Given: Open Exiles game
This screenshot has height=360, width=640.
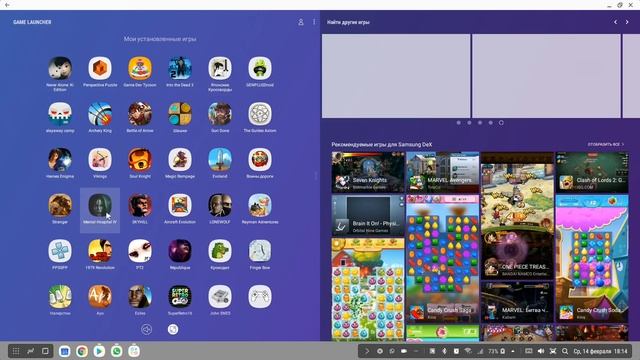Looking at the screenshot, I should pyautogui.click(x=140, y=297).
